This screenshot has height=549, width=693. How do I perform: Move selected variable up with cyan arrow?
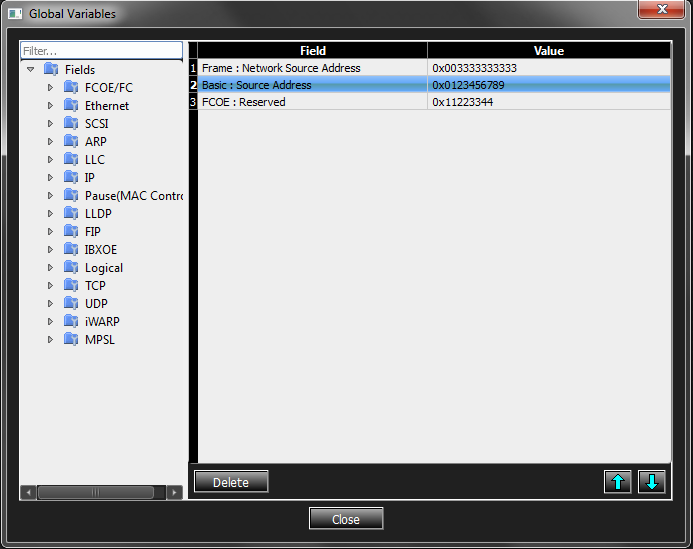[x=617, y=482]
